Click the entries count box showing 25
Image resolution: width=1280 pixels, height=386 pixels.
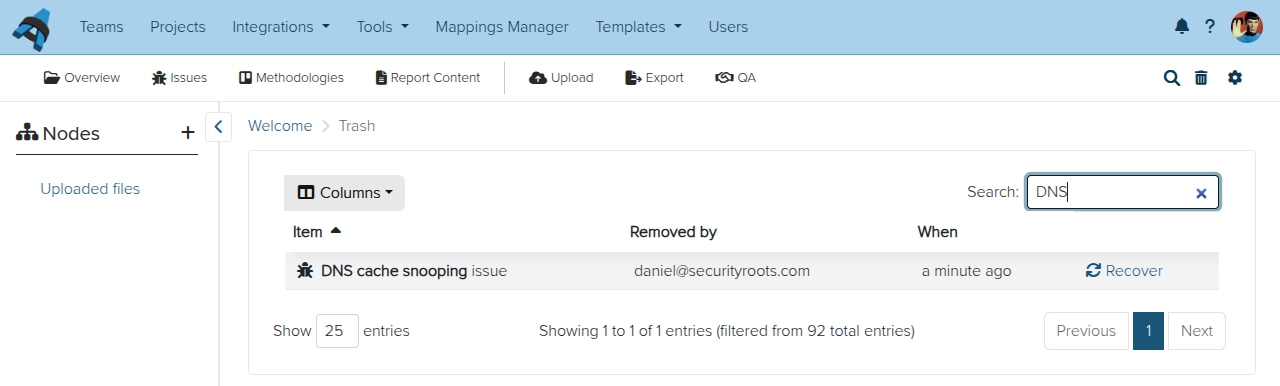337,331
